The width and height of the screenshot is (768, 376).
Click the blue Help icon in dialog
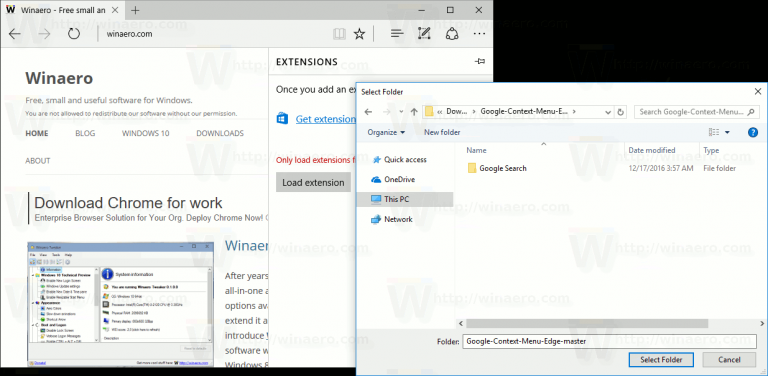click(x=753, y=132)
